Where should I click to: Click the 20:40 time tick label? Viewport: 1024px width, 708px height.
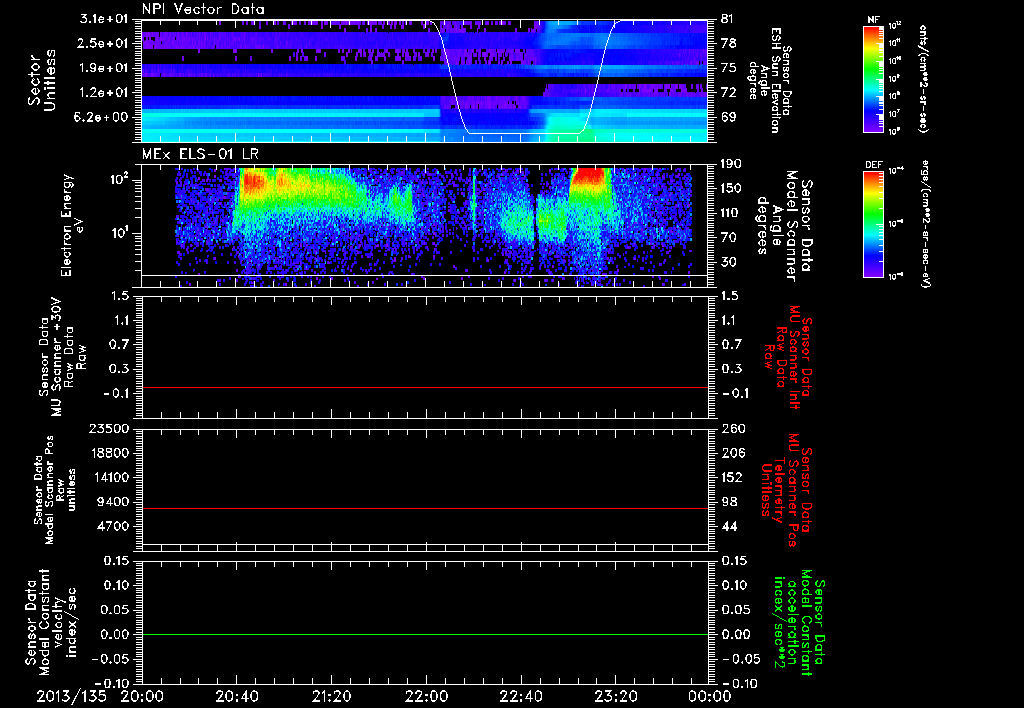pos(236,696)
